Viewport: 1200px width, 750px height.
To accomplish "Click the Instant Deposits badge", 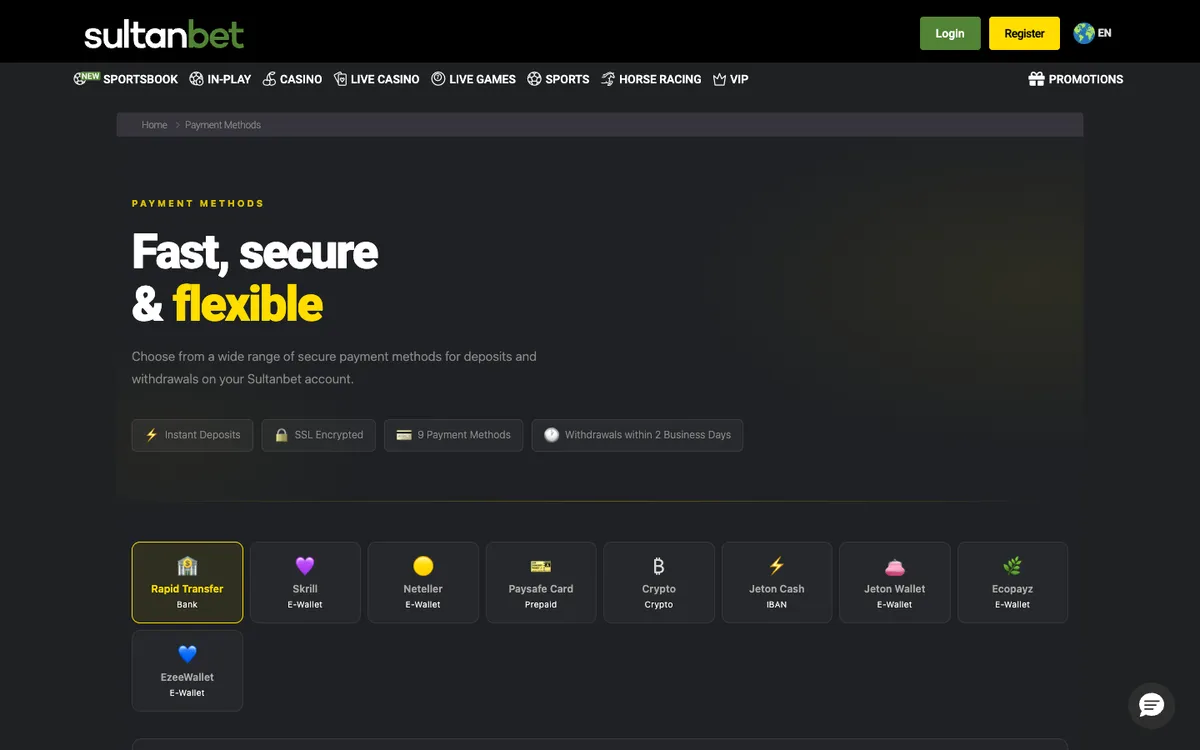I will (192, 435).
